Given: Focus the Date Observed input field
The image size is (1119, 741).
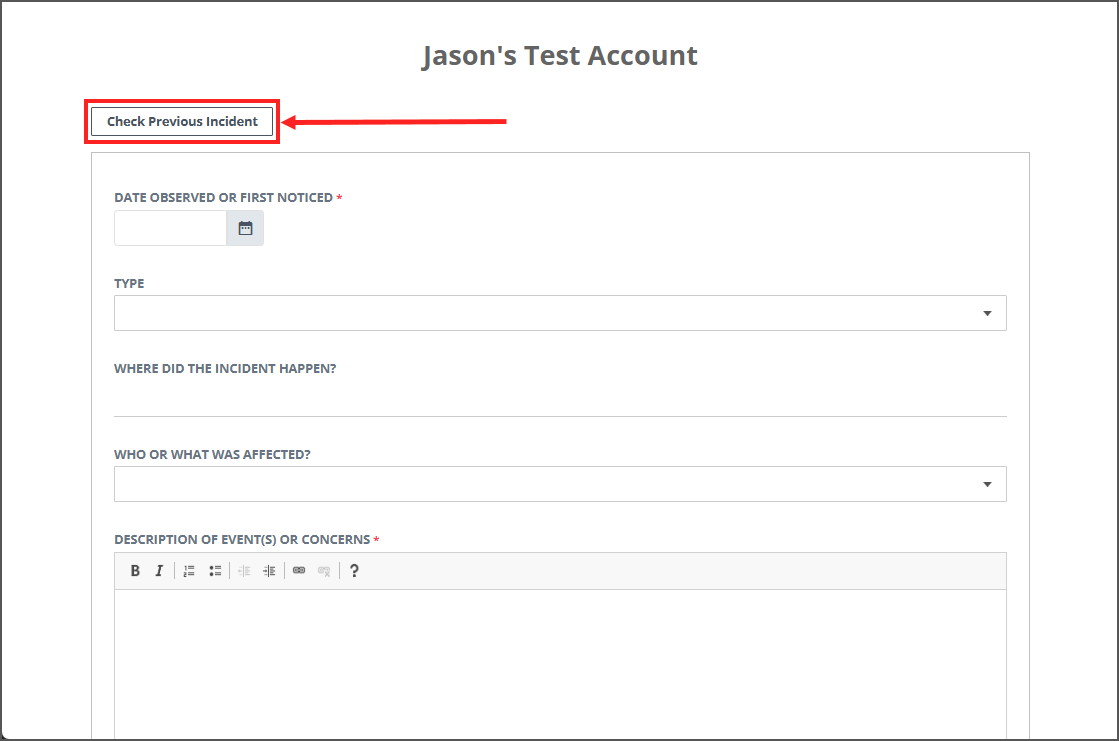Looking at the screenshot, I should tap(171, 228).
